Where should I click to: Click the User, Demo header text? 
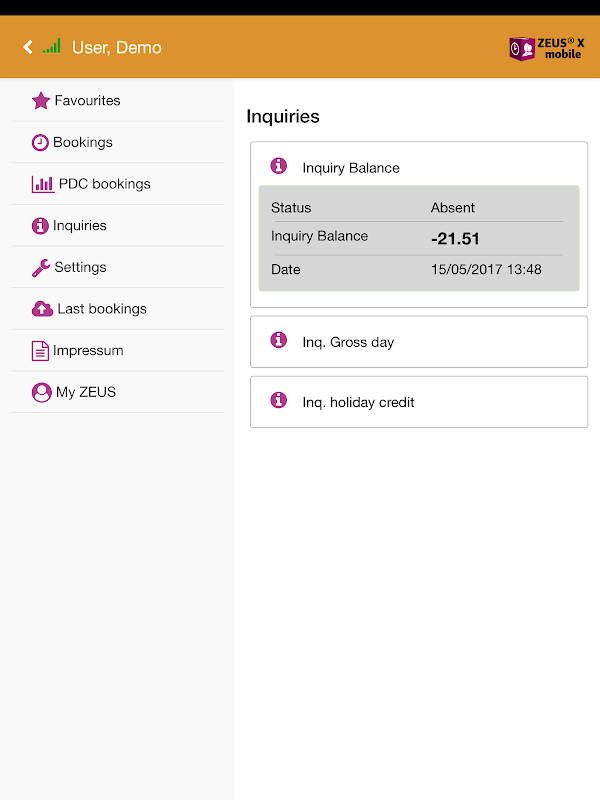click(116, 47)
